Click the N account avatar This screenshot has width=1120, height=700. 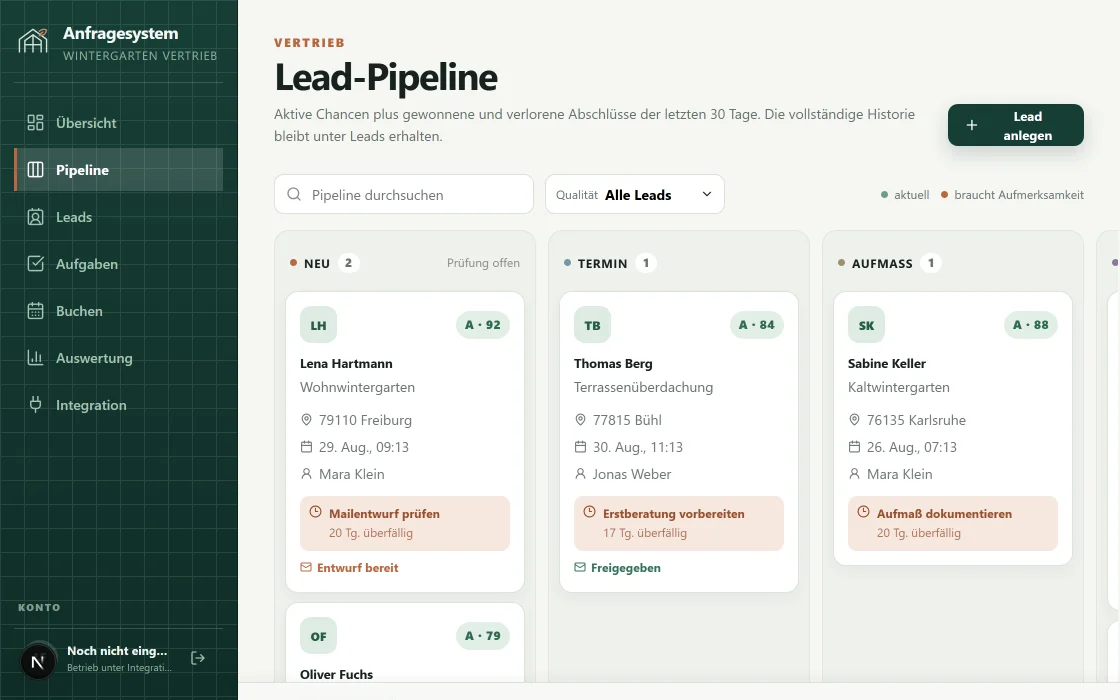click(x=38, y=661)
